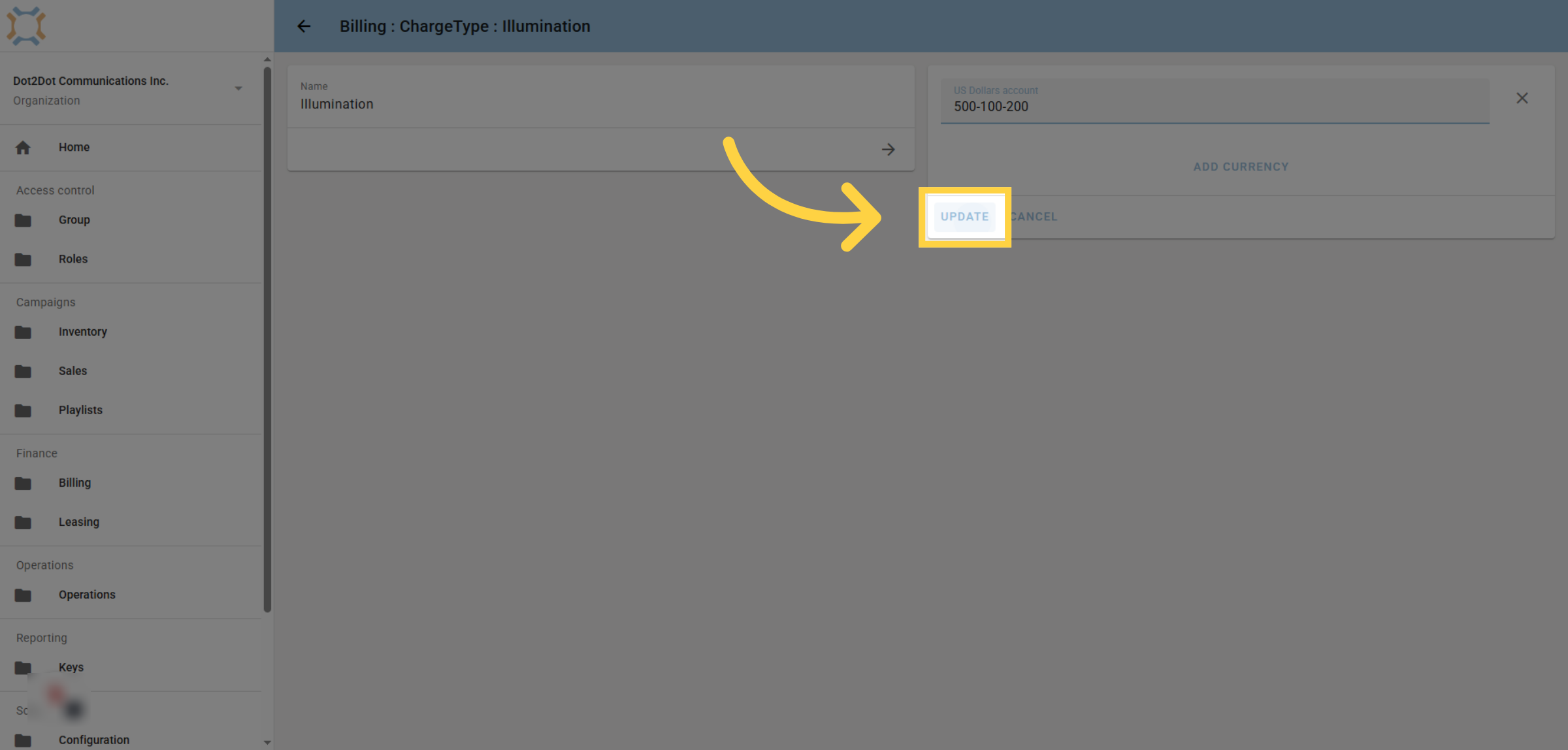The width and height of the screenshot is (1568, 750).
Task: Open Configuration in the sidebar
Action: [x=93, y=740]
